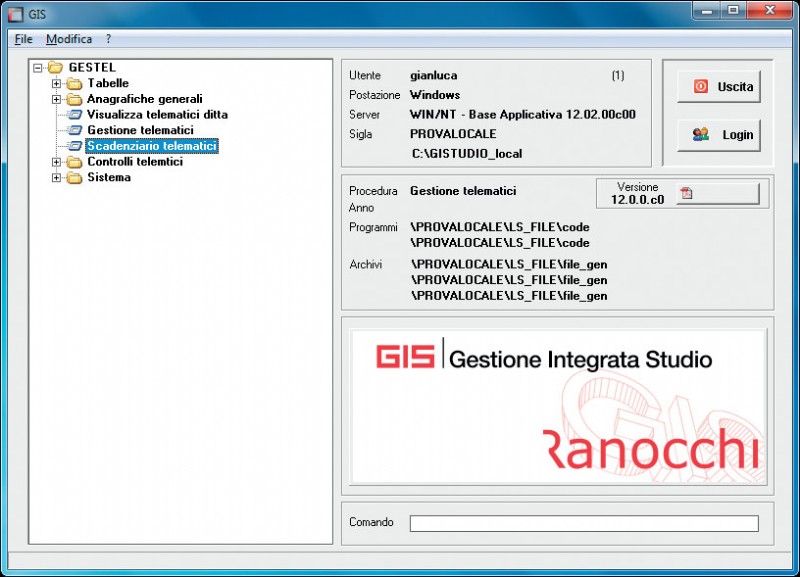Select the Tabelle tree entry
Screen dimensions: 800x577
pyautogui.click(x=108, y=83)
